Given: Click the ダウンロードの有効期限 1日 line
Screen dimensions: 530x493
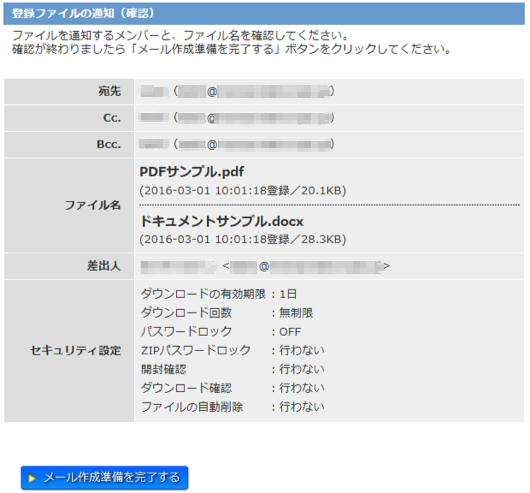Looking at the screenshot, I should (219, 294).
